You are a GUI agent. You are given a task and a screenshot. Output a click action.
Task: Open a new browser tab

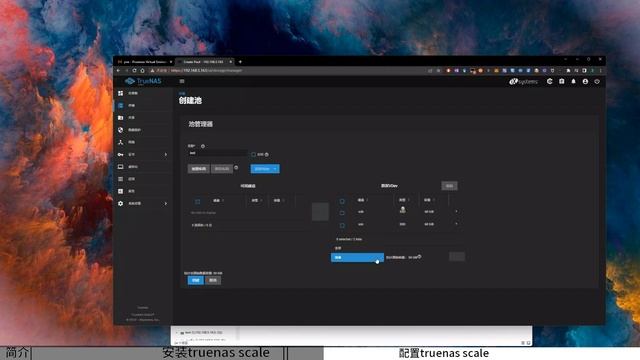click(x=240, y=62)
